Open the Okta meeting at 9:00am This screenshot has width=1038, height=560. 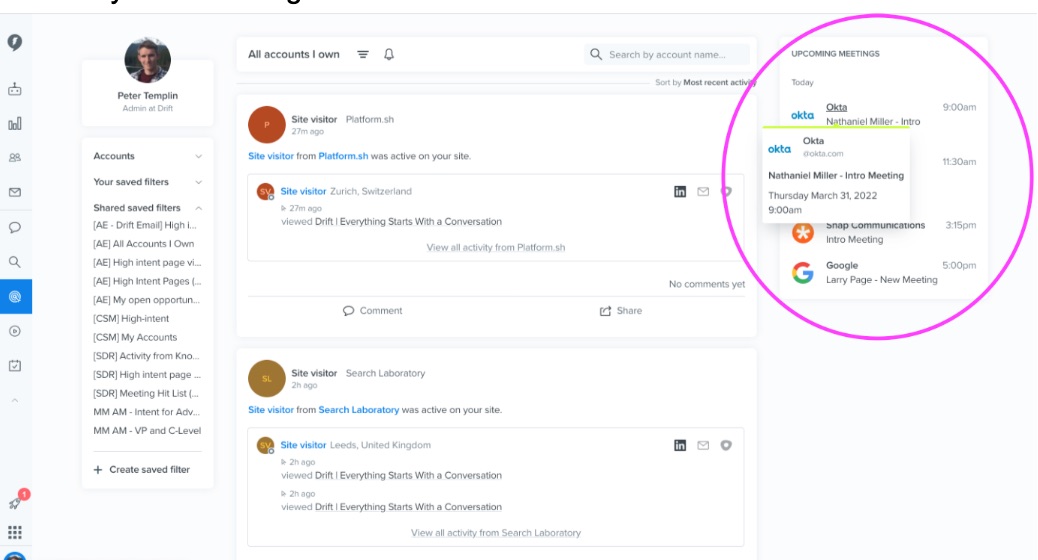coord(883,114)
